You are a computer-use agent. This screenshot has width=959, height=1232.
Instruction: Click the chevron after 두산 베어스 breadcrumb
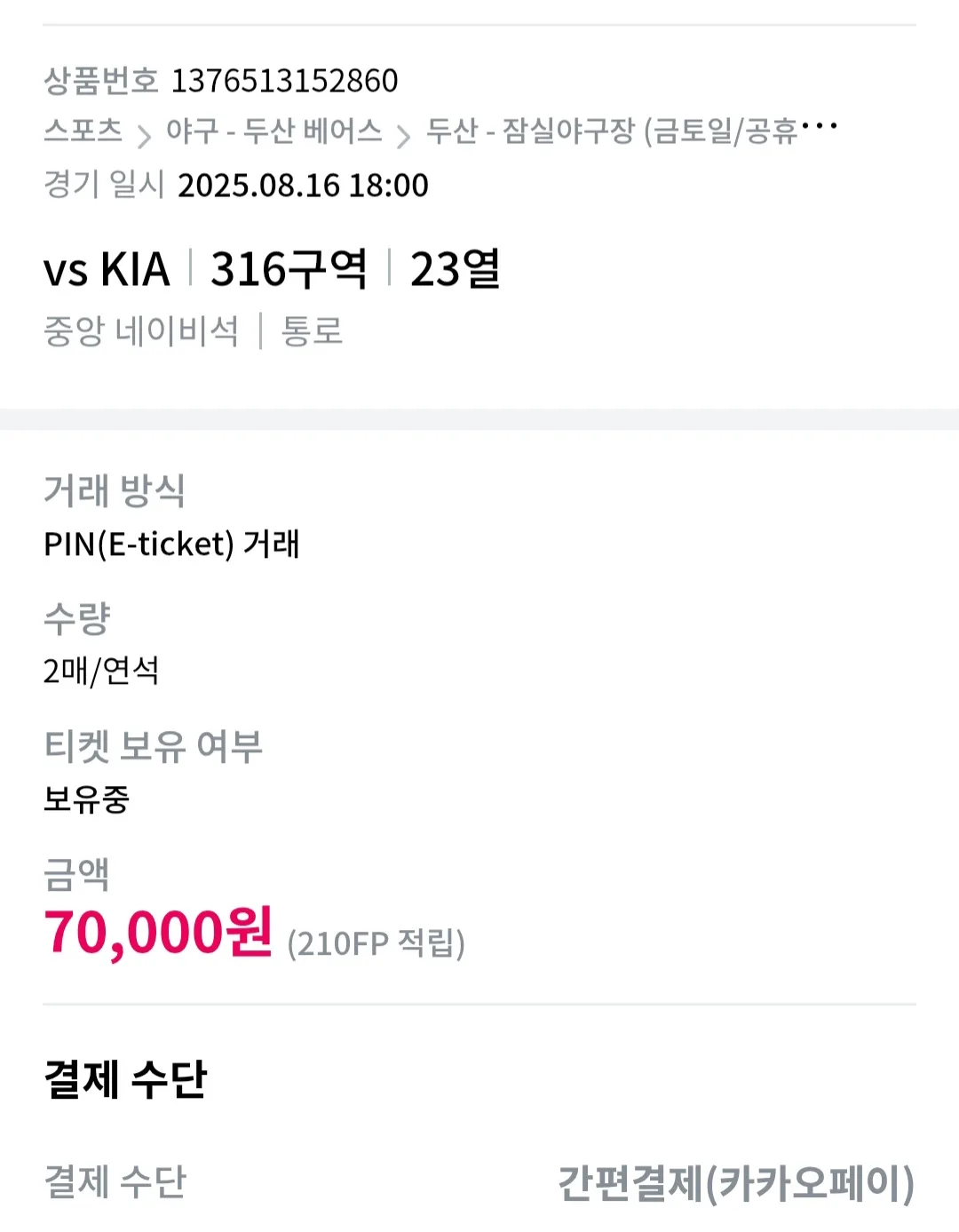point(403,134)
